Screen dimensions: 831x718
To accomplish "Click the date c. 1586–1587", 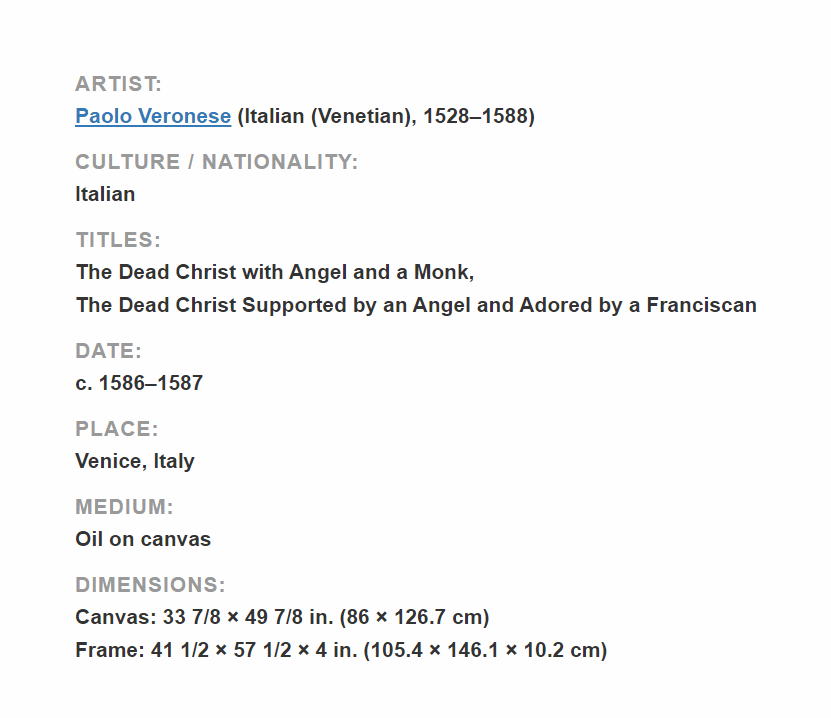I will coord(139,383).
